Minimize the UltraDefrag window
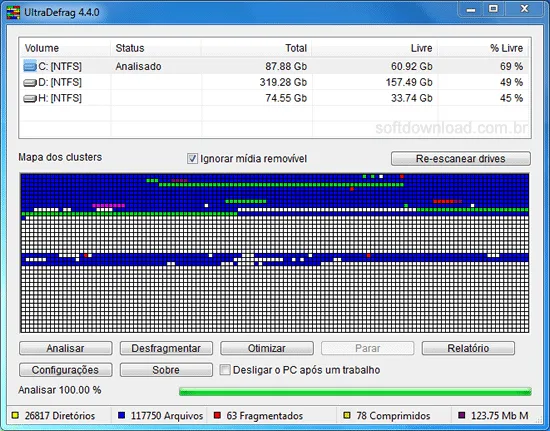The height and width of the screenshot is (431, 550). [x=471, y=9]
